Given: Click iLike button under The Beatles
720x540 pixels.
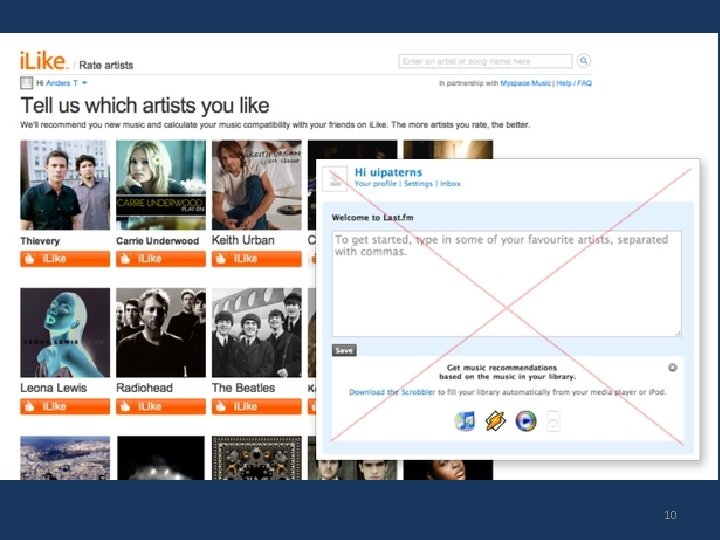Looking at the screenshot, I should (257, 406).
